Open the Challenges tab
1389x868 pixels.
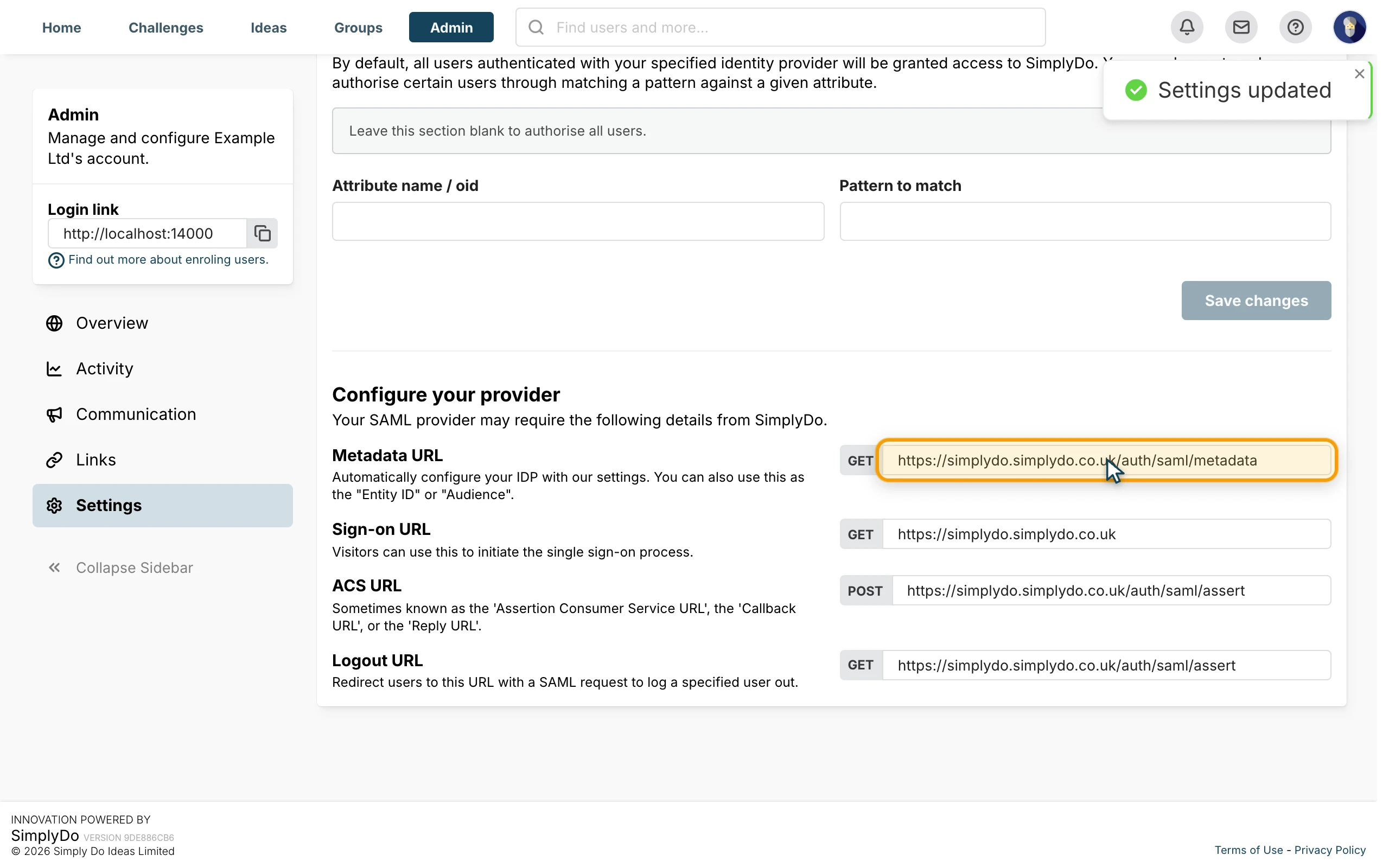pyautogui.click(x=166, y=27)
